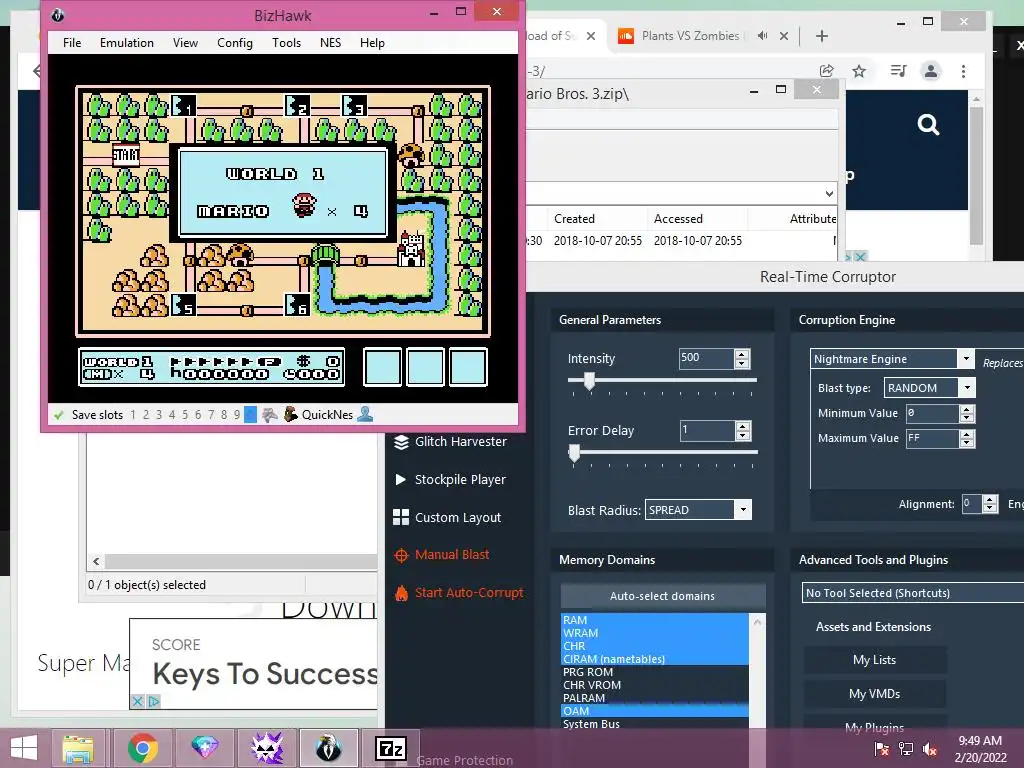Toggle the CHR memory domain
The image size is (1024, 768).
654,647
